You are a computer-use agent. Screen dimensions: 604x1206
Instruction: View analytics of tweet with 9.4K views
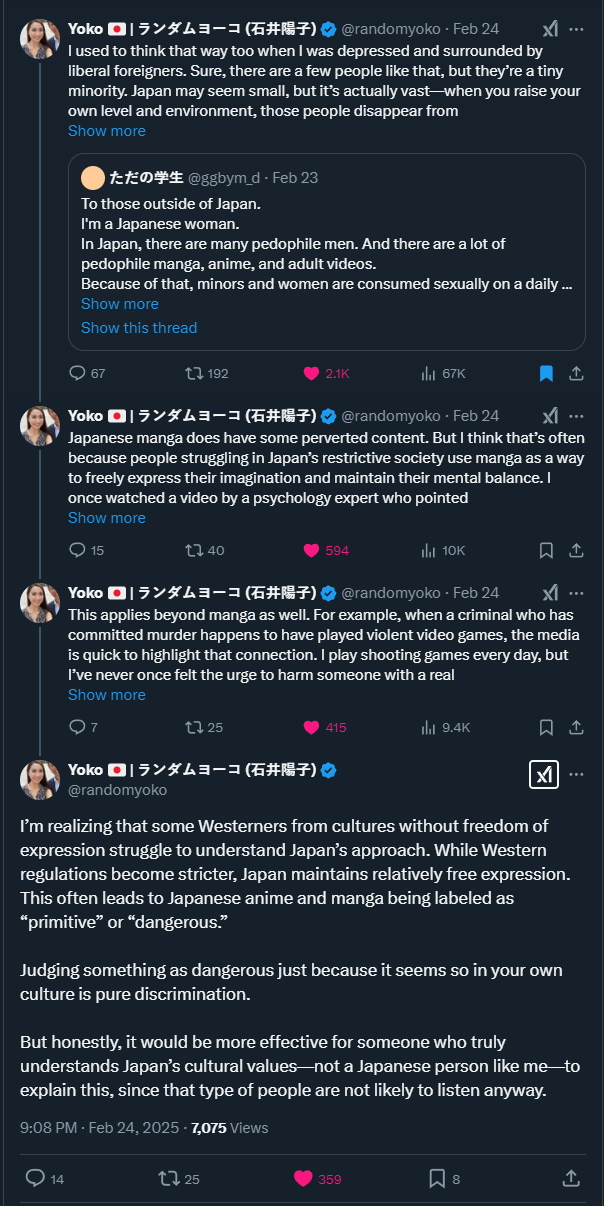pos(429,727)
